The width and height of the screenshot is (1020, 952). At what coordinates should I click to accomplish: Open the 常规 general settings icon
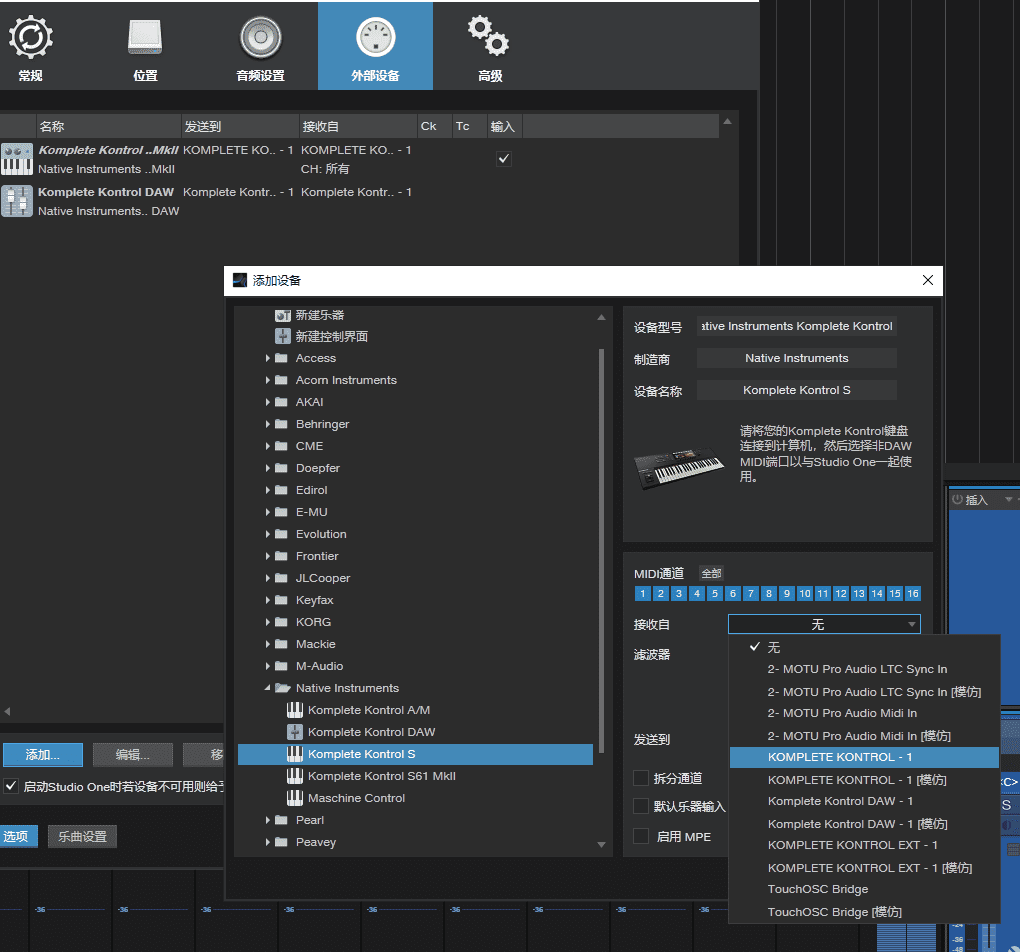point(31,38)
